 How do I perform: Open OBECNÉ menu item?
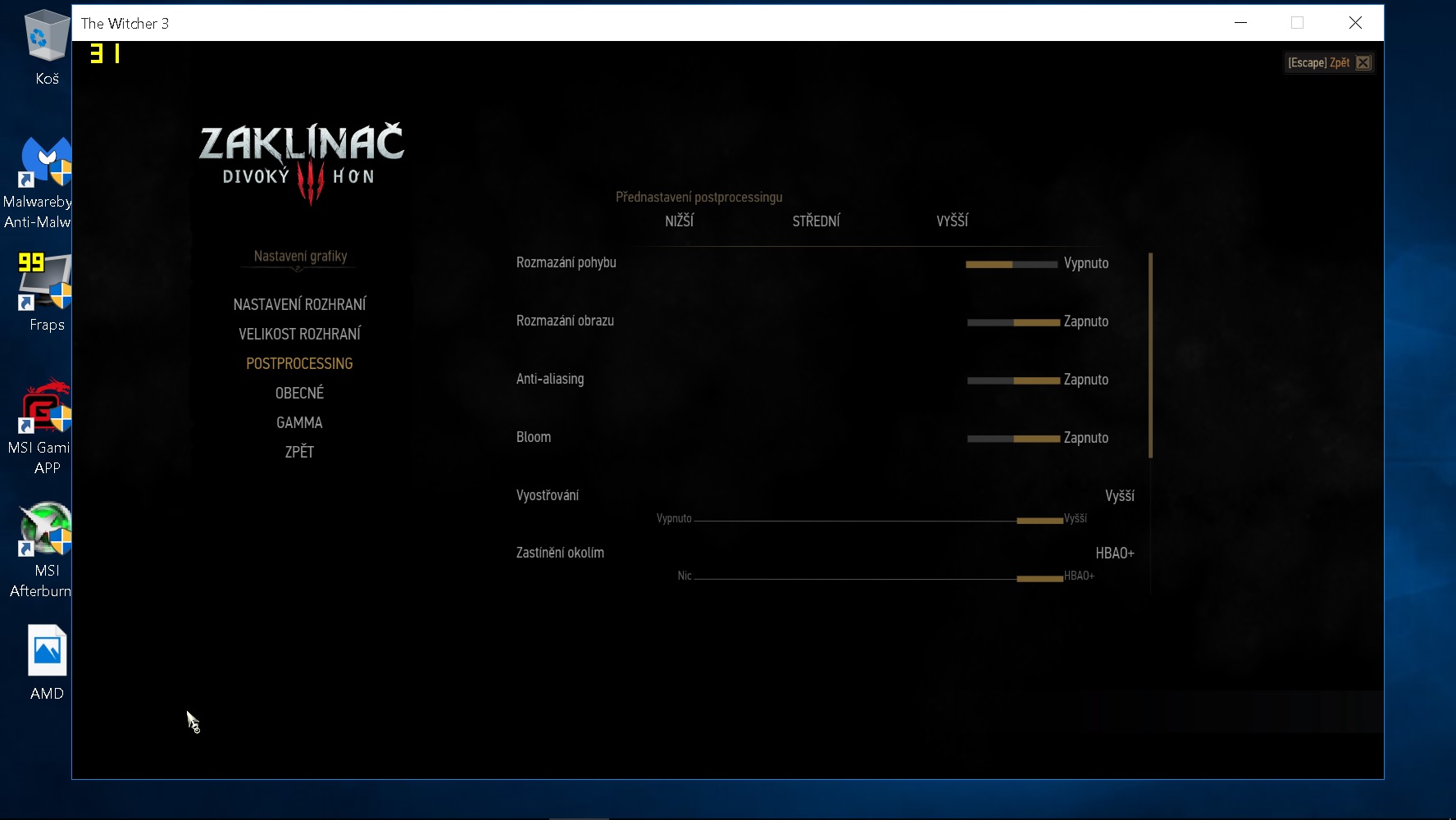click(299, 393)
